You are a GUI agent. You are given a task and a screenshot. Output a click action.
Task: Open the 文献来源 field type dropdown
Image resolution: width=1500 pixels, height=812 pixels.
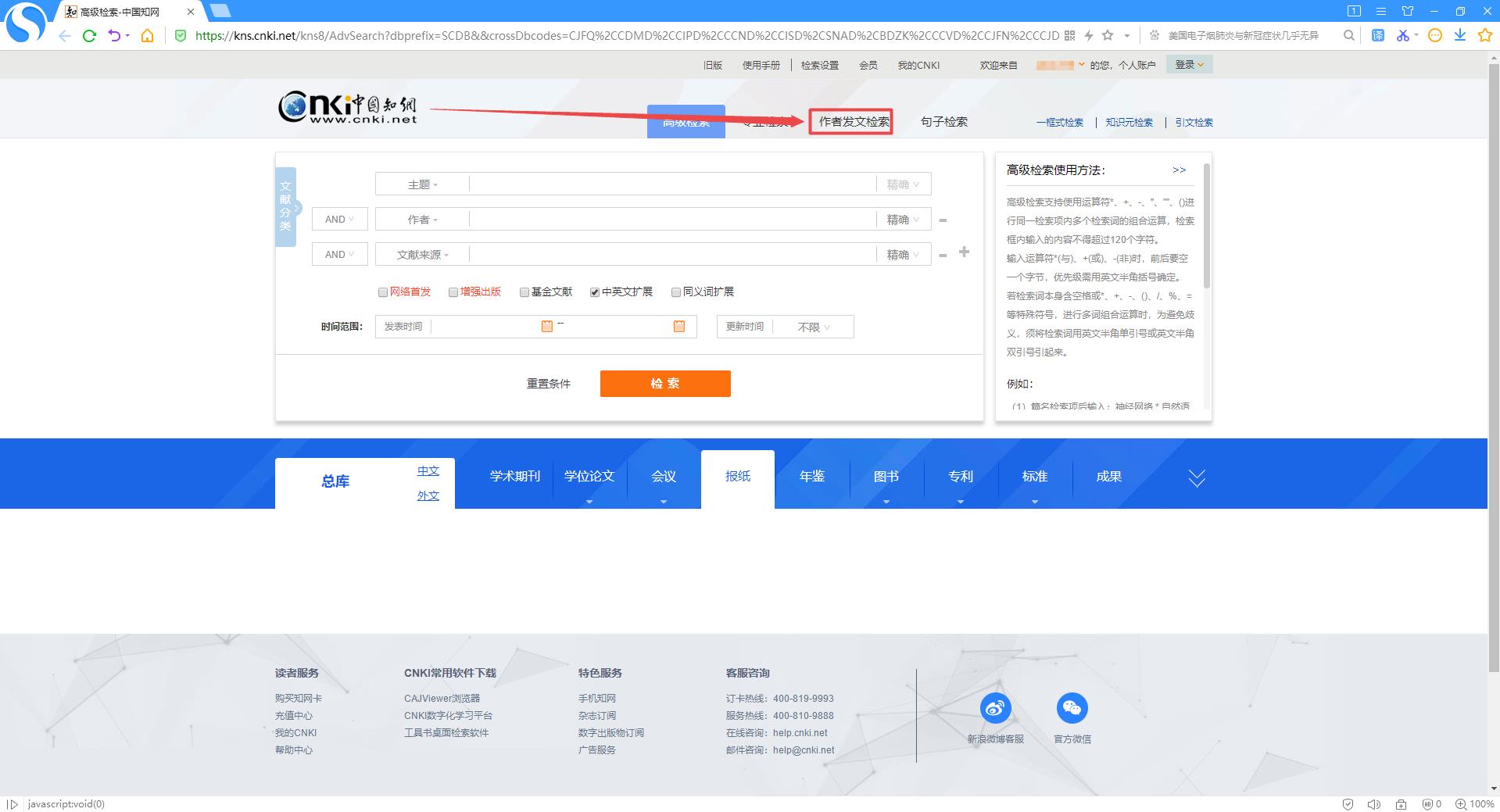point(422,255)
